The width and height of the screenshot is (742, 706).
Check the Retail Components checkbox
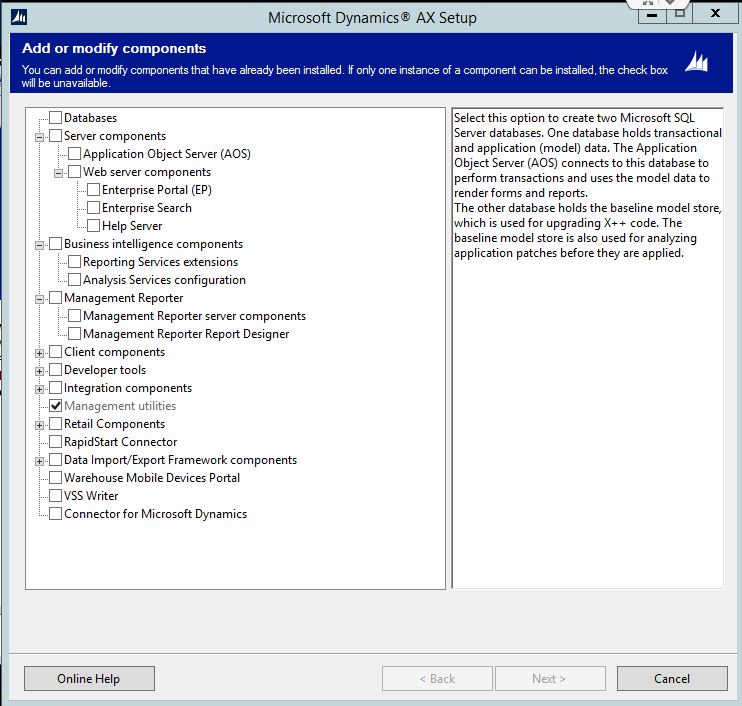(x=55, y=424)
